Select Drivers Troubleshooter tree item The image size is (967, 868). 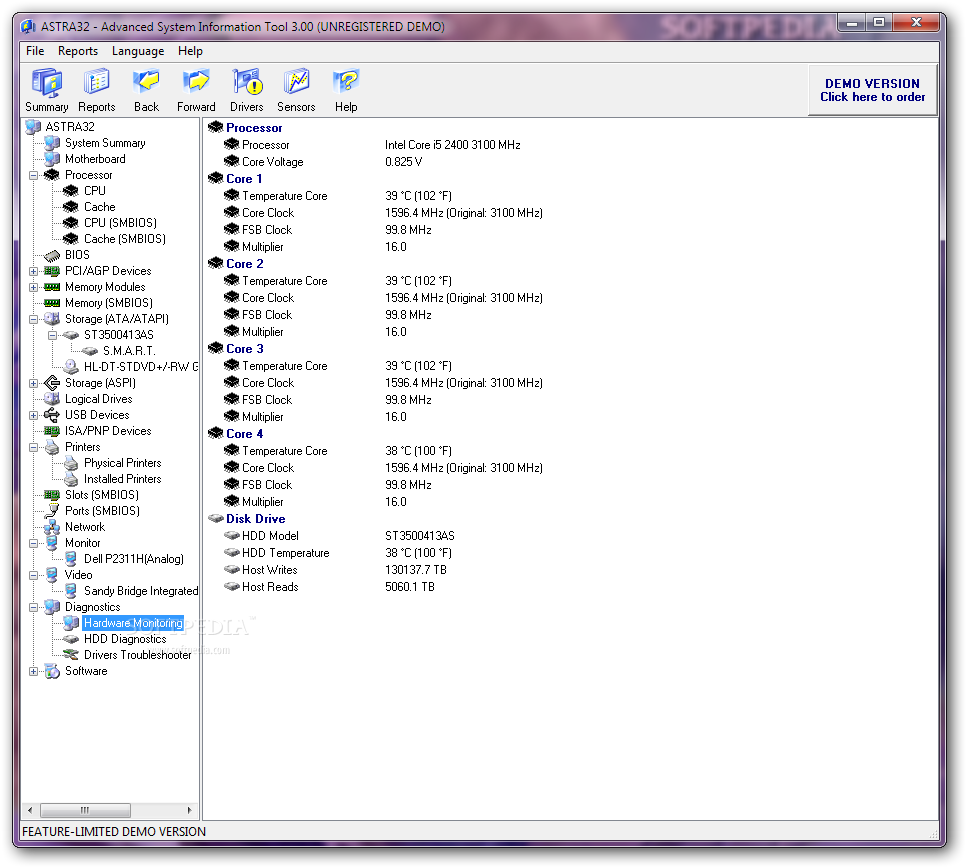pyautogui.click(x=137, y=655)
